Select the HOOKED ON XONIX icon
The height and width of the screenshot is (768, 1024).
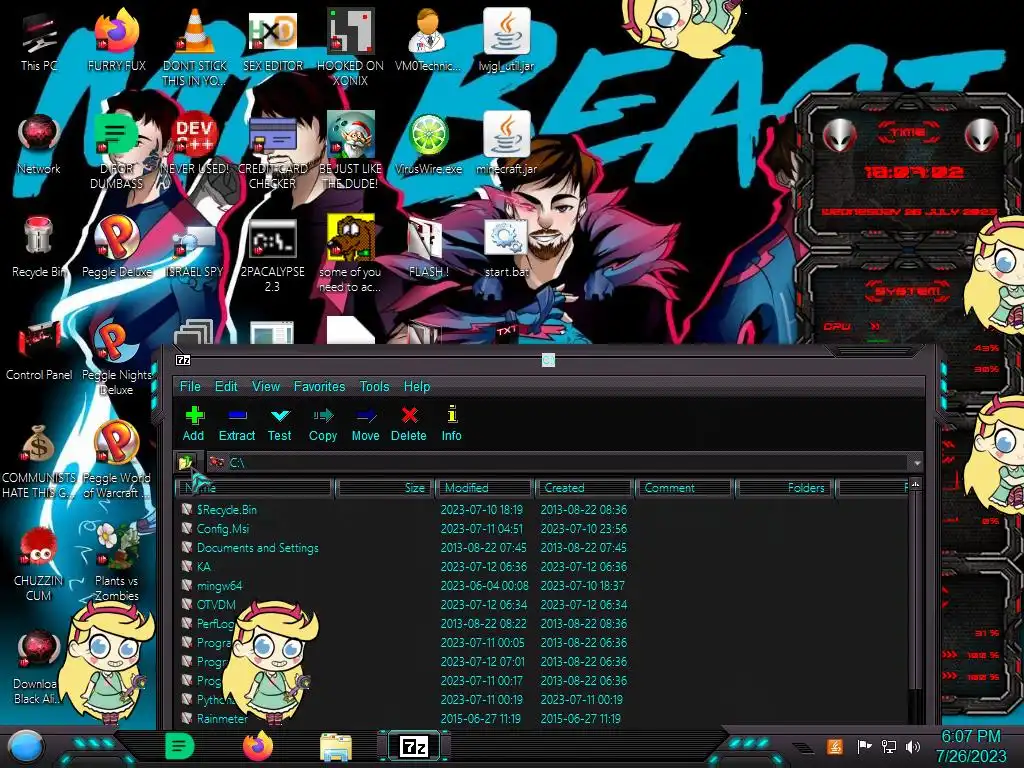[x=350, y=46]
